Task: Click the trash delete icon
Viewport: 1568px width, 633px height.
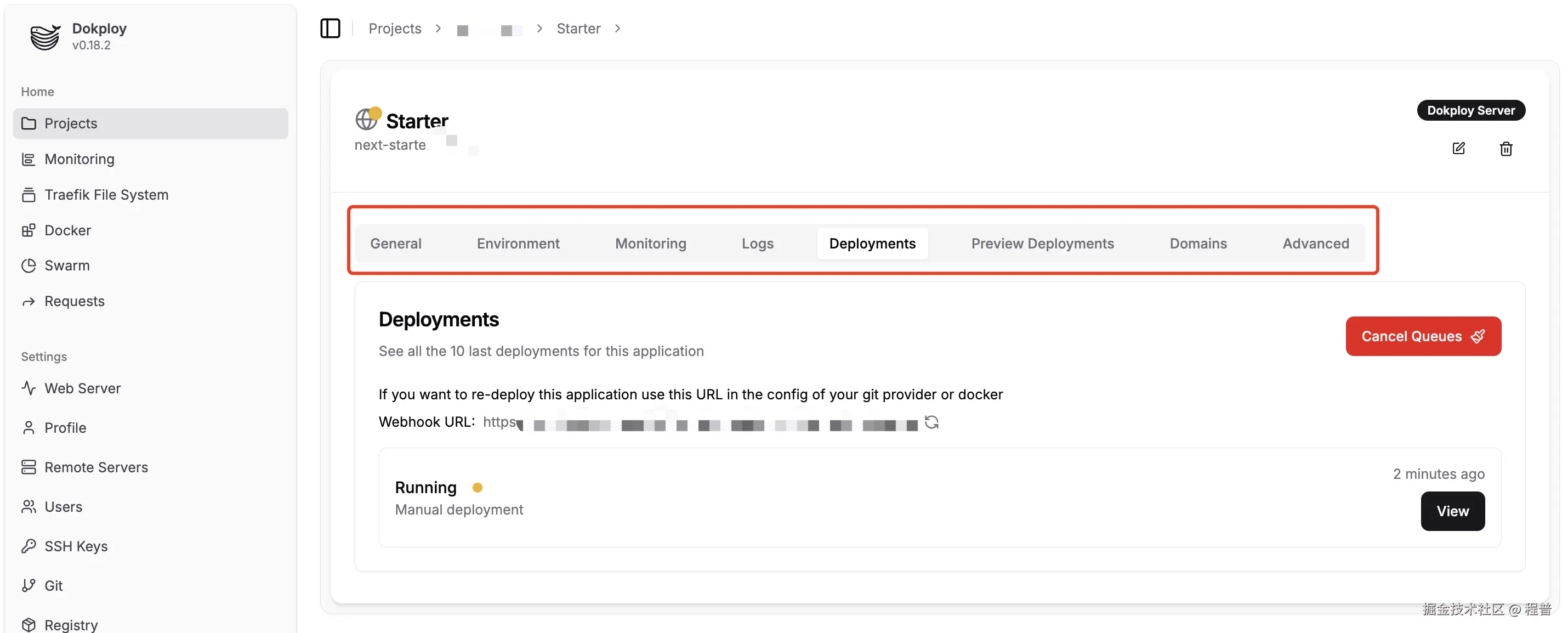Action: pos(1505,149)
